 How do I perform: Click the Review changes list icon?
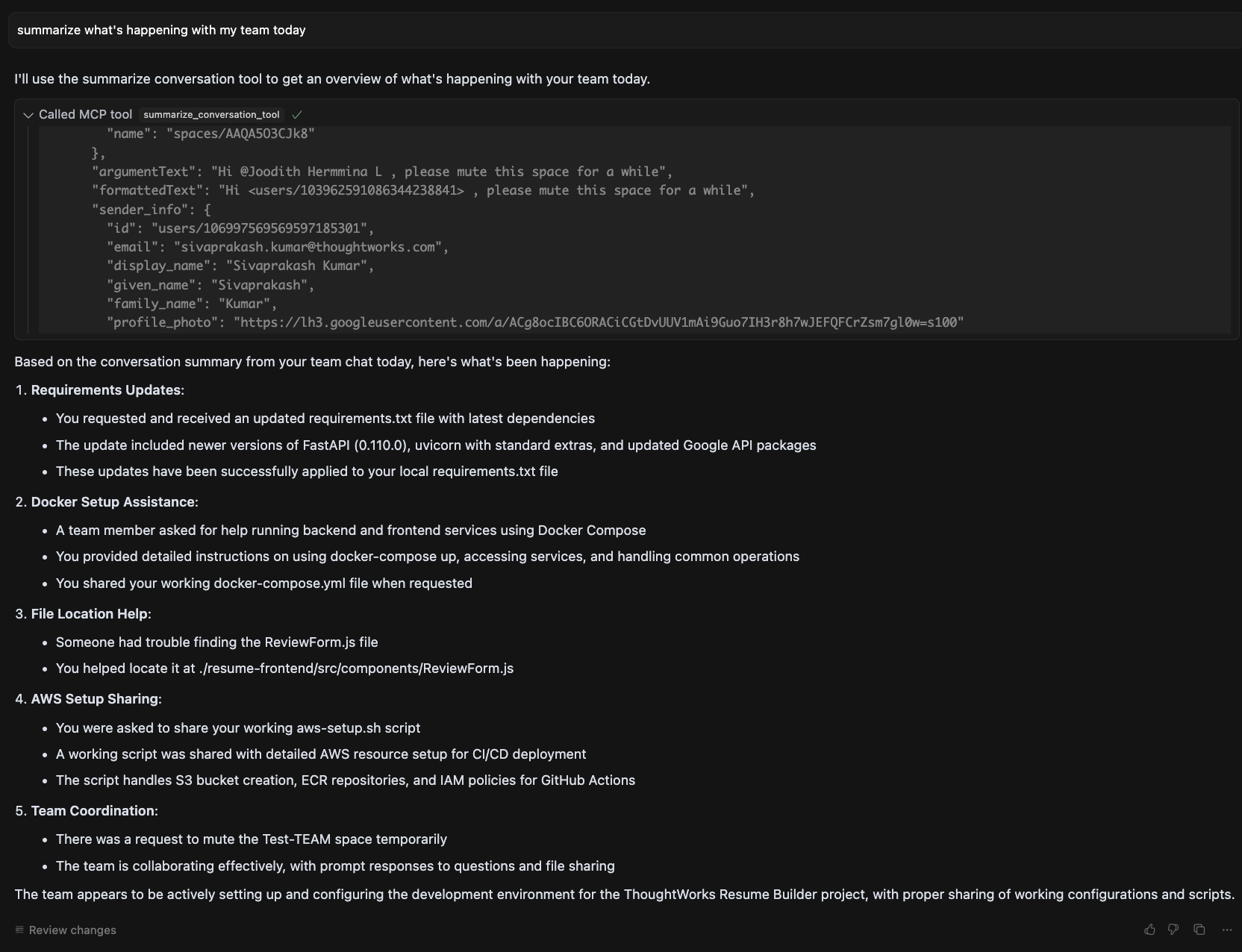pos(19,930)
